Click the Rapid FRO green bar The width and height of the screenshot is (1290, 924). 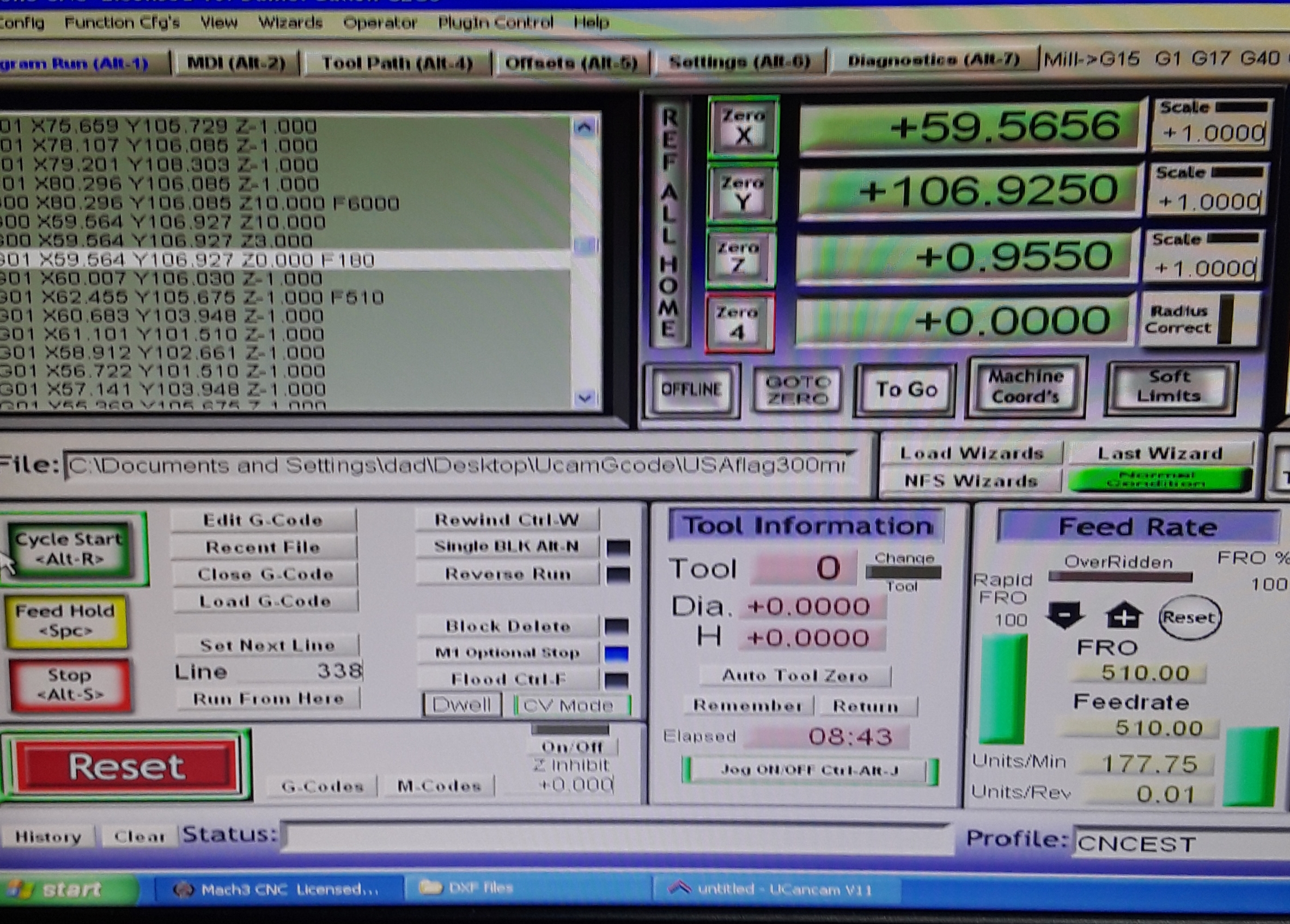point(1004,690)
